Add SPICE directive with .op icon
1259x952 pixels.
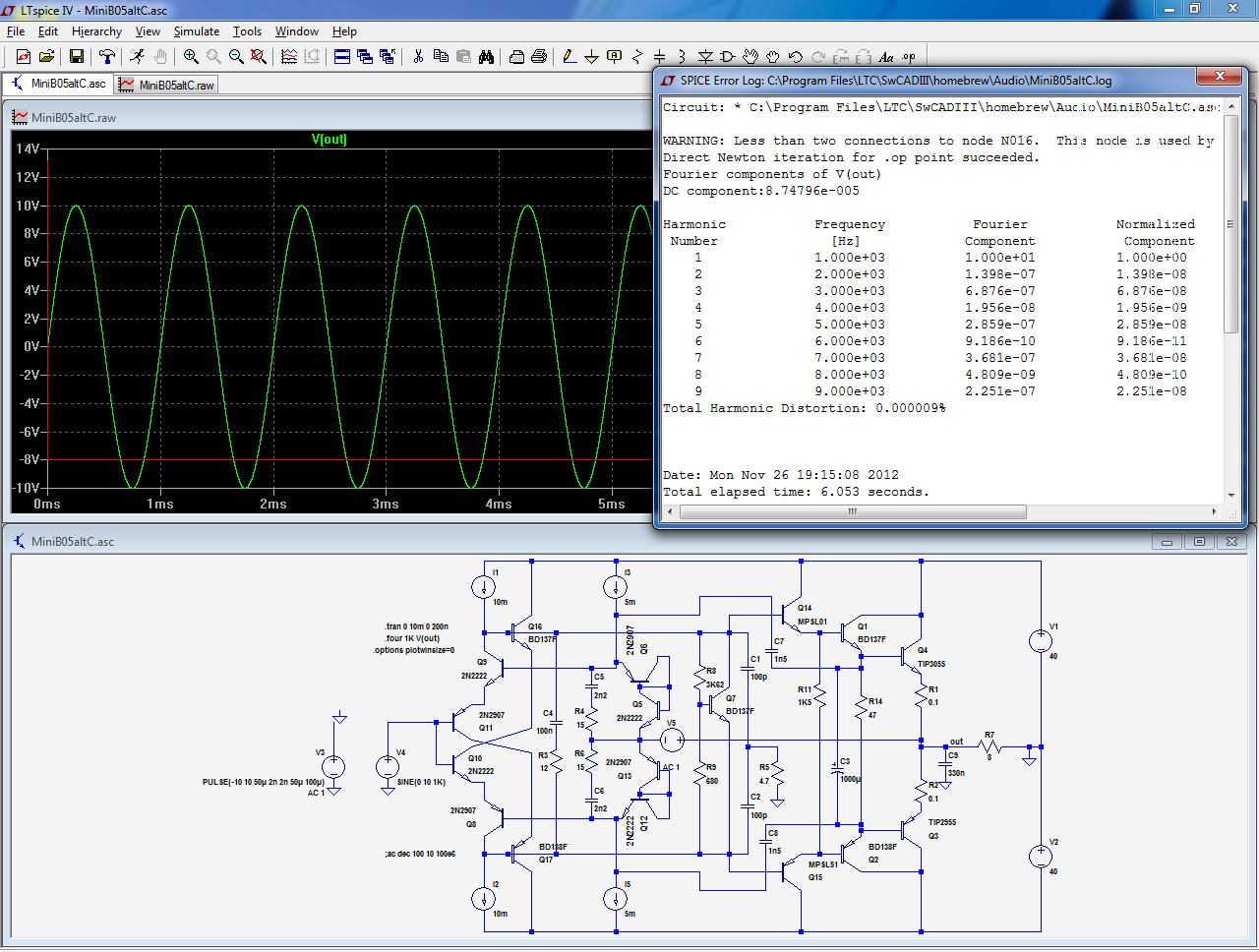pyautogui.click(x=909, y=57)
